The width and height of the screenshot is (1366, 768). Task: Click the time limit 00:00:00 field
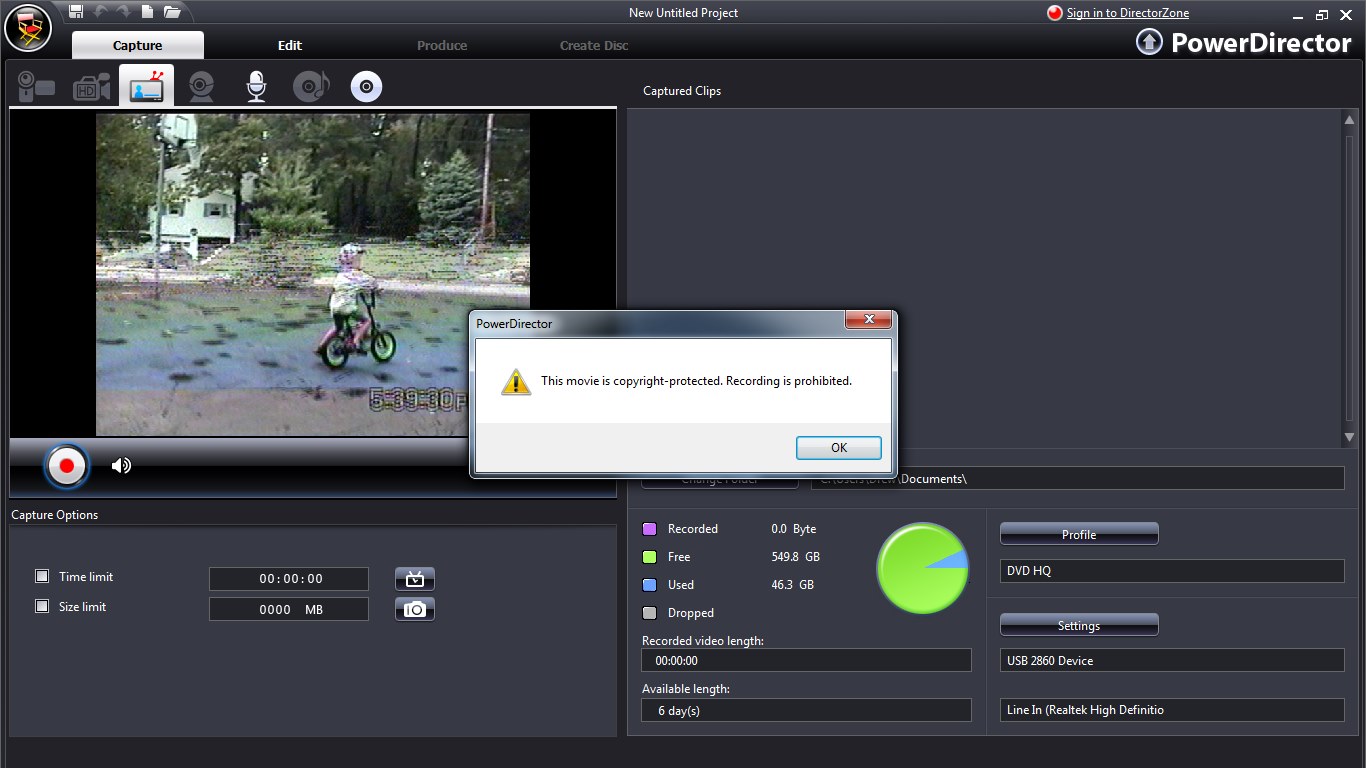coord(289,579)
